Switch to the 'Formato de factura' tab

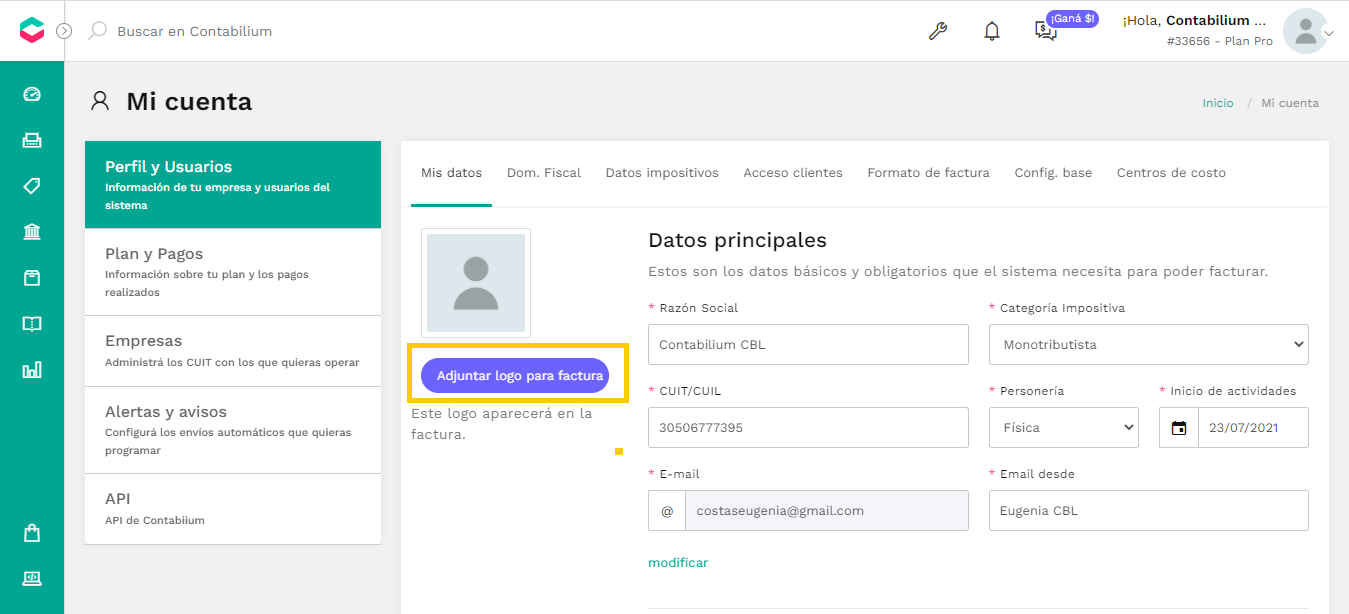(928, 173)
